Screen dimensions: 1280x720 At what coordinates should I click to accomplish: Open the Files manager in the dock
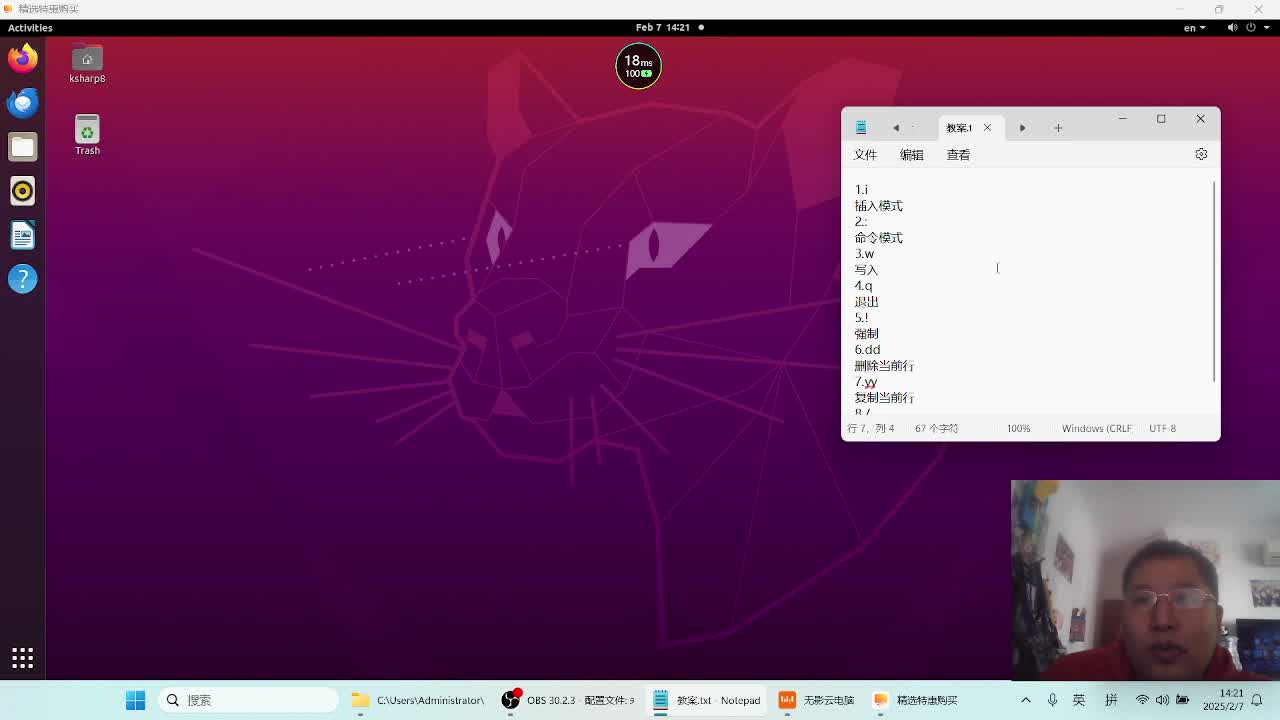pyautogui.click(x=22, y=146)
